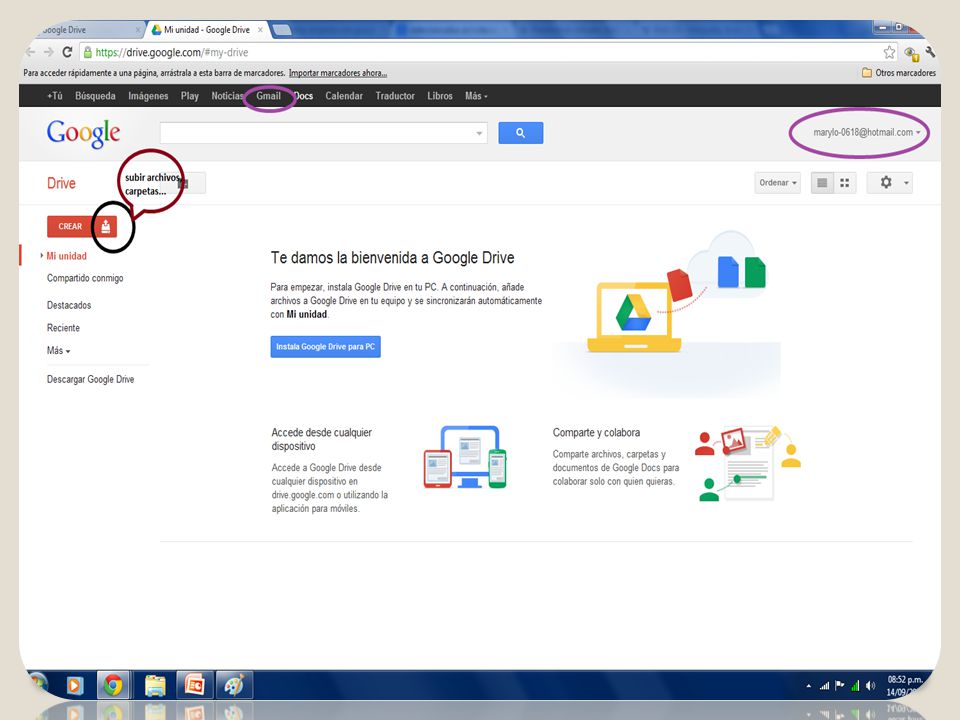This screenshot has width=960, height=720.
Task: Click the Google logo
Action: (x=83, y=133)
